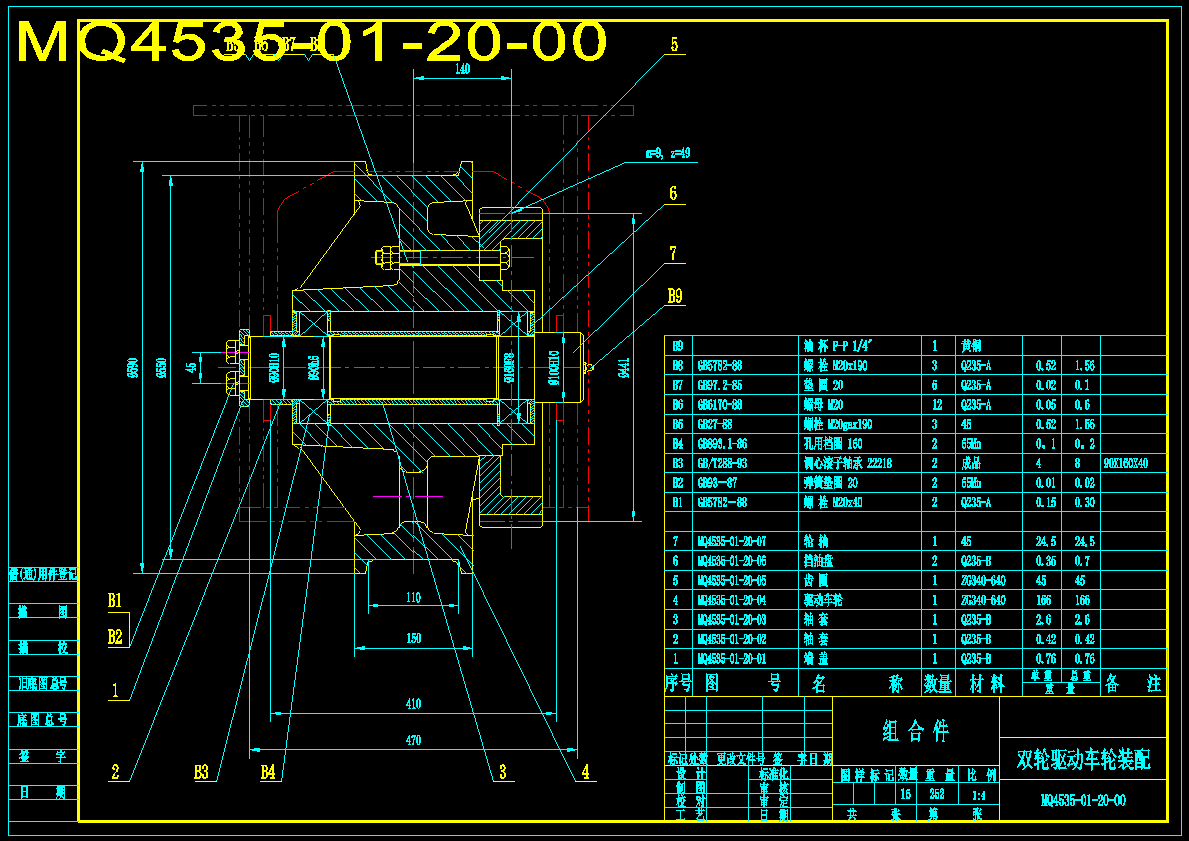Screen dimensions: 1189x841
Task: Select the 140 dimension above the wheel
Action: point(462,69)
